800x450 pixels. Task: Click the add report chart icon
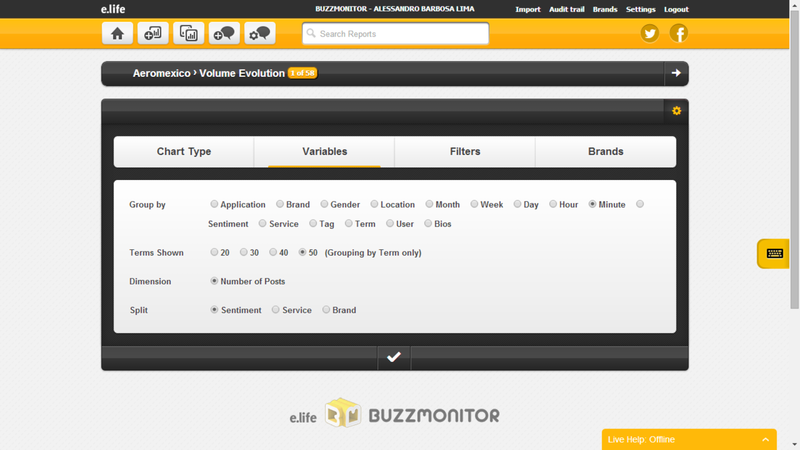click(153, 33)
